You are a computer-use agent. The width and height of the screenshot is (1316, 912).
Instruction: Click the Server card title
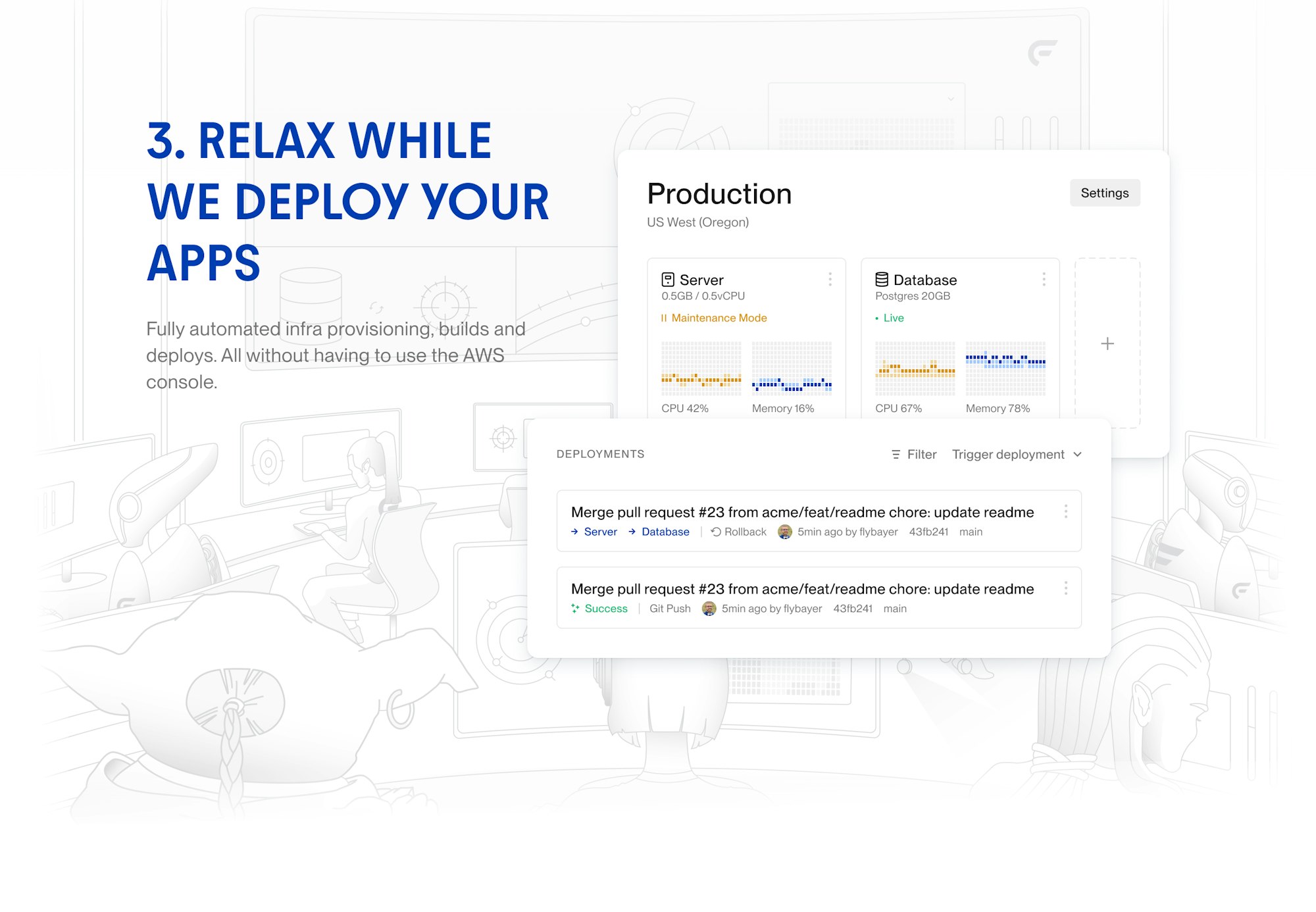tap(701, 280)
